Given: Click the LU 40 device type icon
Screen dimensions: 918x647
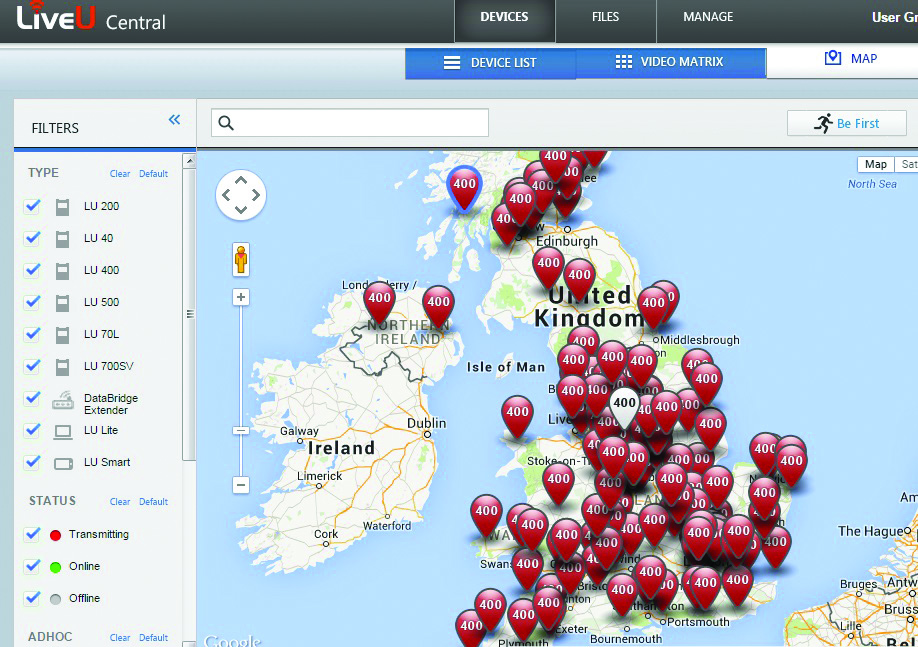Looking at the screenshot, I should point(62,239).
